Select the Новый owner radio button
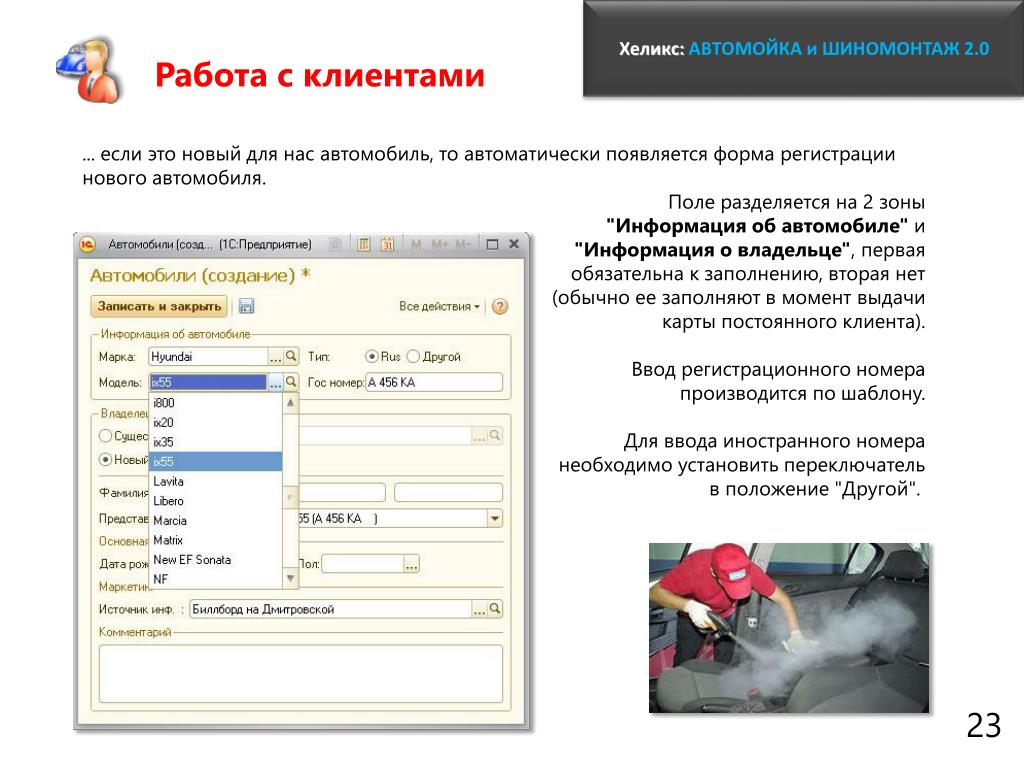The image size is (1024, 768). [x=105, y=460]
